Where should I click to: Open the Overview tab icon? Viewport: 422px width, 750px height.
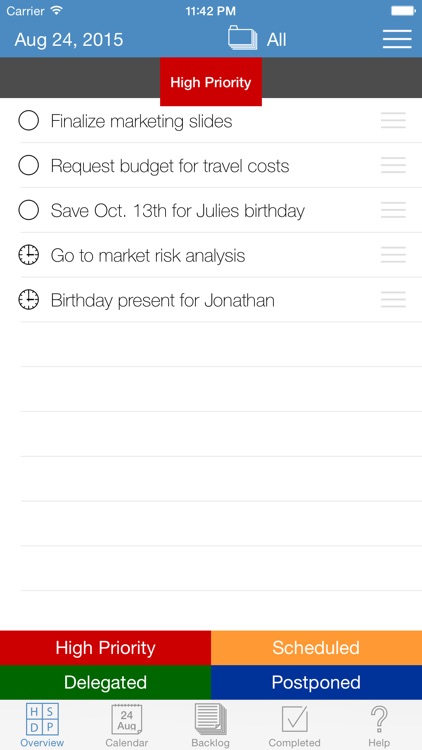(x=42, y=719)
